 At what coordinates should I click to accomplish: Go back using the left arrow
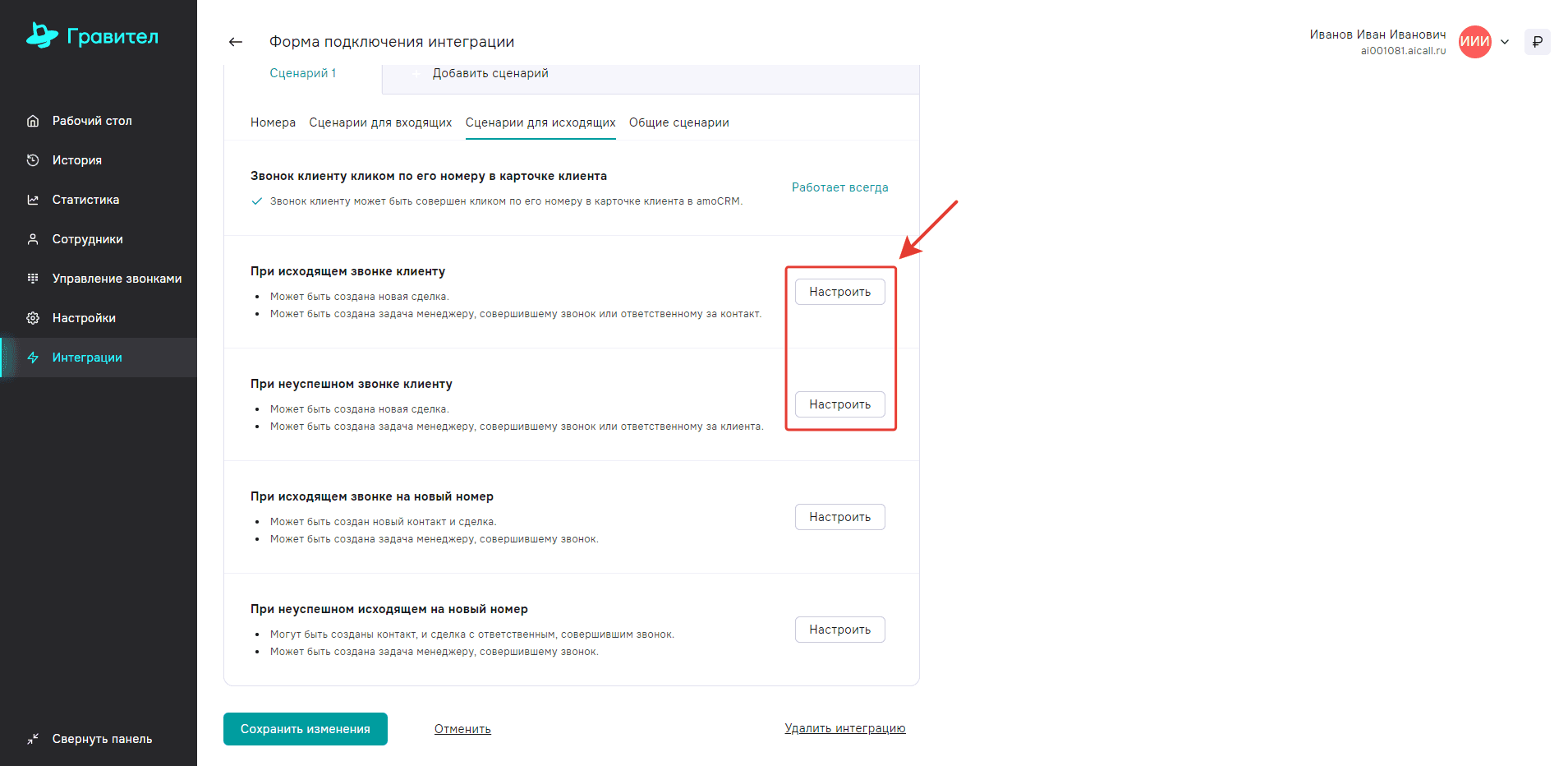click(x=236, y=42)
